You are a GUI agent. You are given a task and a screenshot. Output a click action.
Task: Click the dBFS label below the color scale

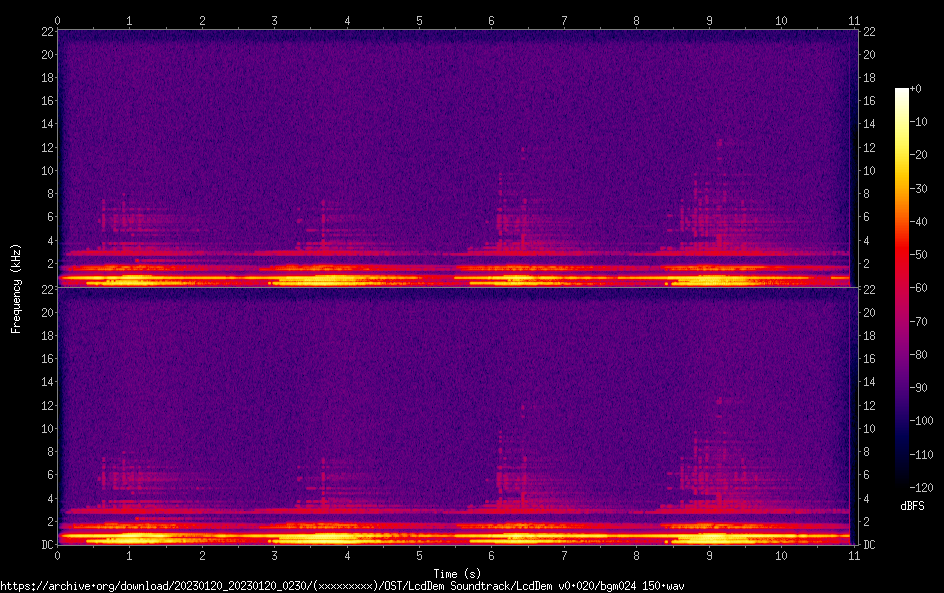[911, 507]
